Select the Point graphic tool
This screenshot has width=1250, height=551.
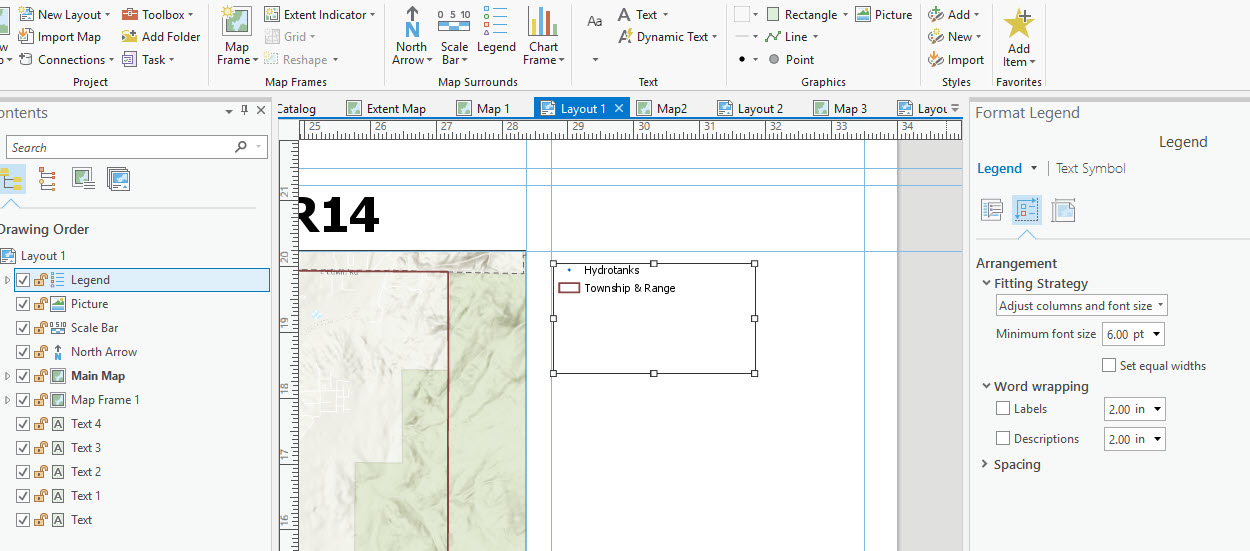point(790,59)
